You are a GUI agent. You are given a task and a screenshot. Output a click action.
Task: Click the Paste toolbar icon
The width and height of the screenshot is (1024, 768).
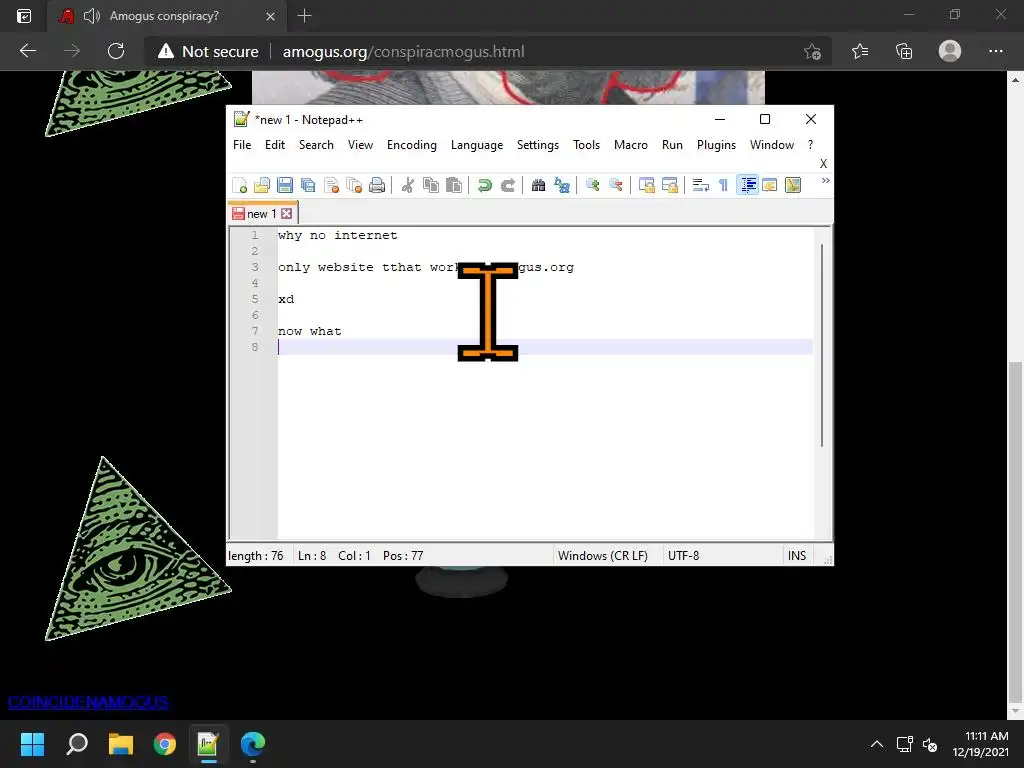453,185
